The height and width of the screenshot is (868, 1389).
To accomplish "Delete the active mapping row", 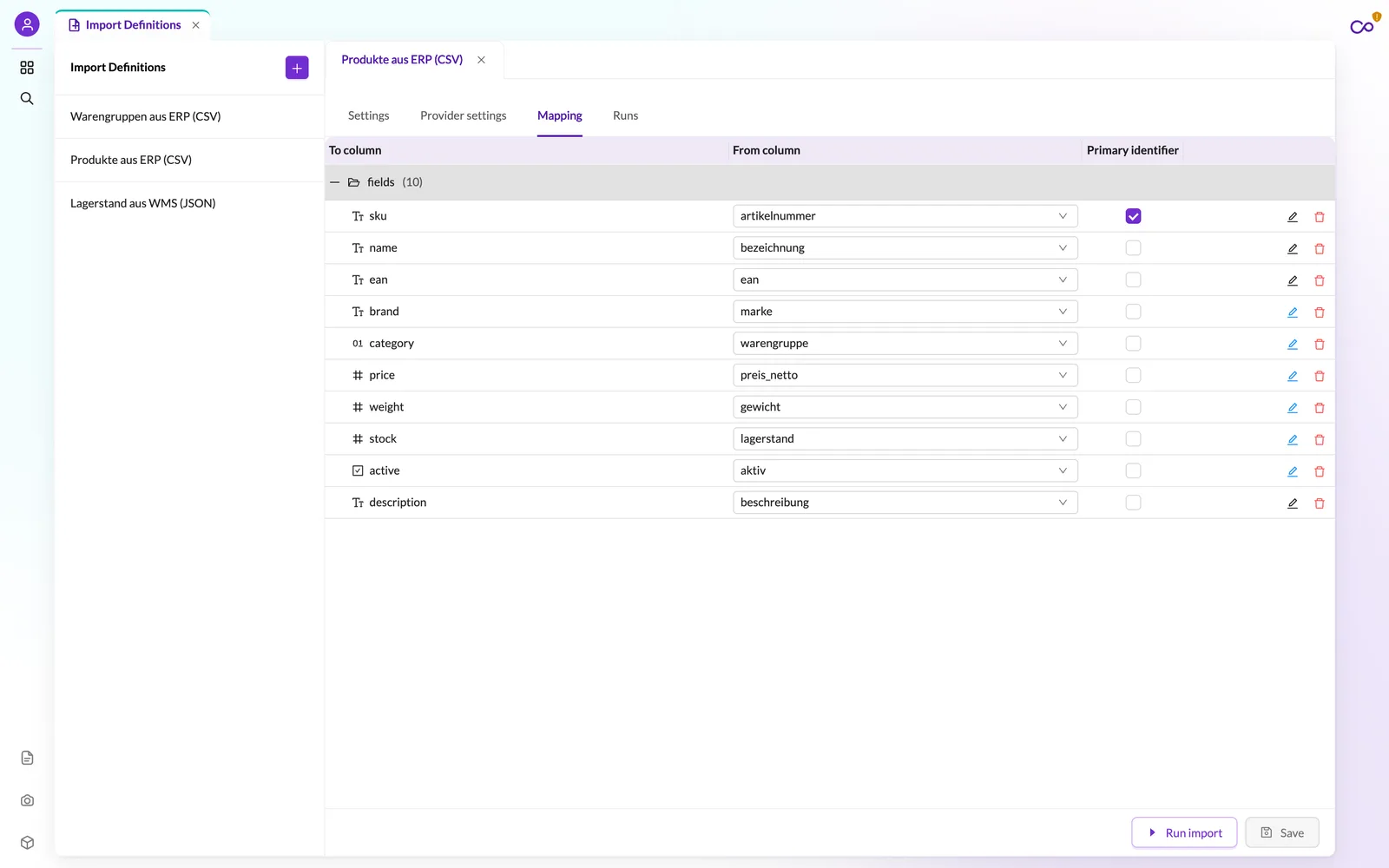I will pyautogui.click(x=1320, y=471).
